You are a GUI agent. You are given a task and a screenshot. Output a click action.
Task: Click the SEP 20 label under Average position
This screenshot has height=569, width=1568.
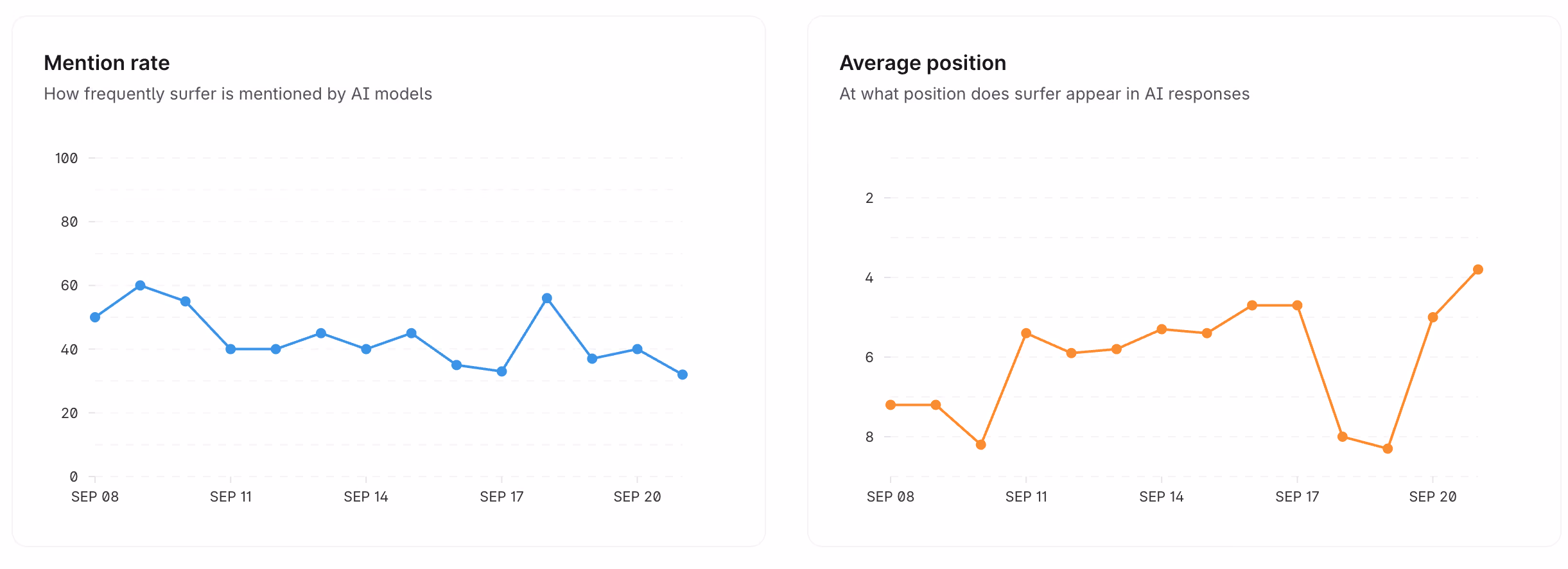1433,496
